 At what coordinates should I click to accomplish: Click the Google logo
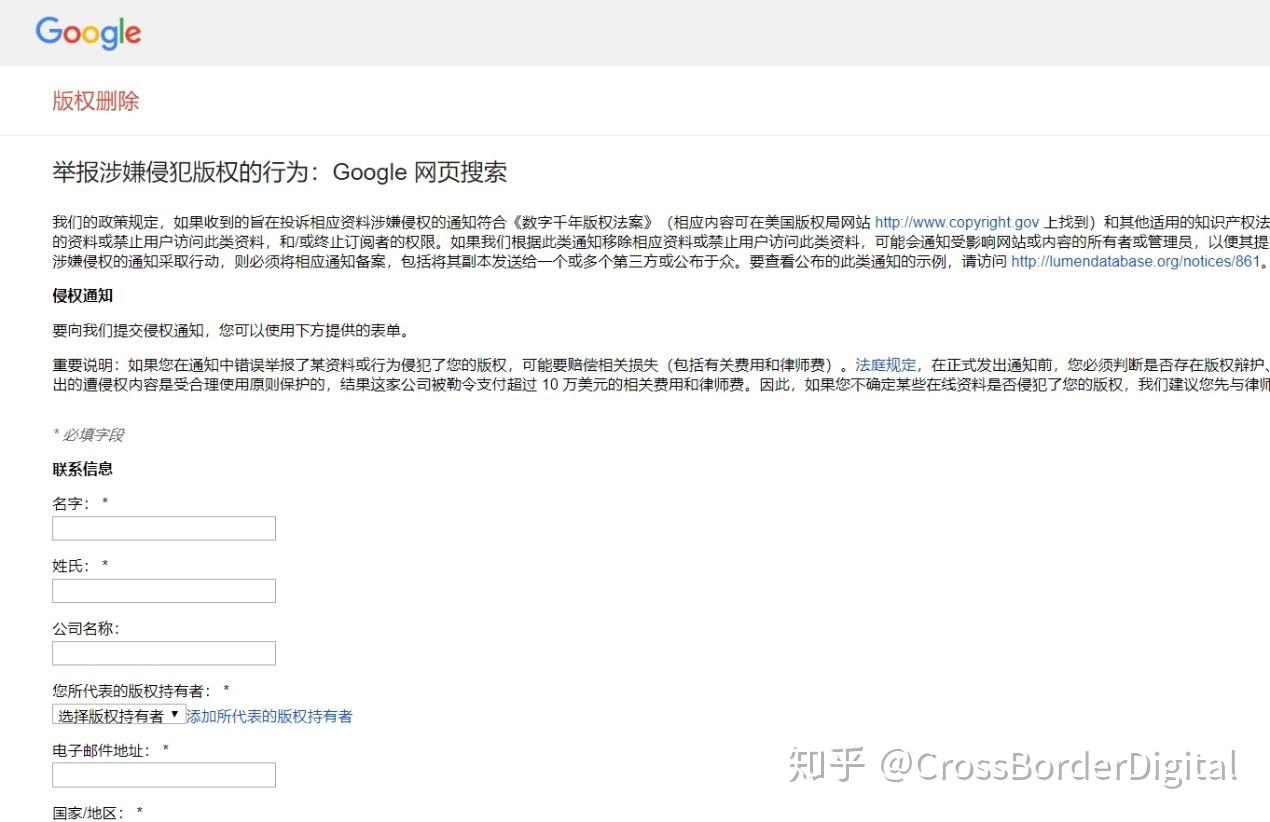[x=88, y=32]
